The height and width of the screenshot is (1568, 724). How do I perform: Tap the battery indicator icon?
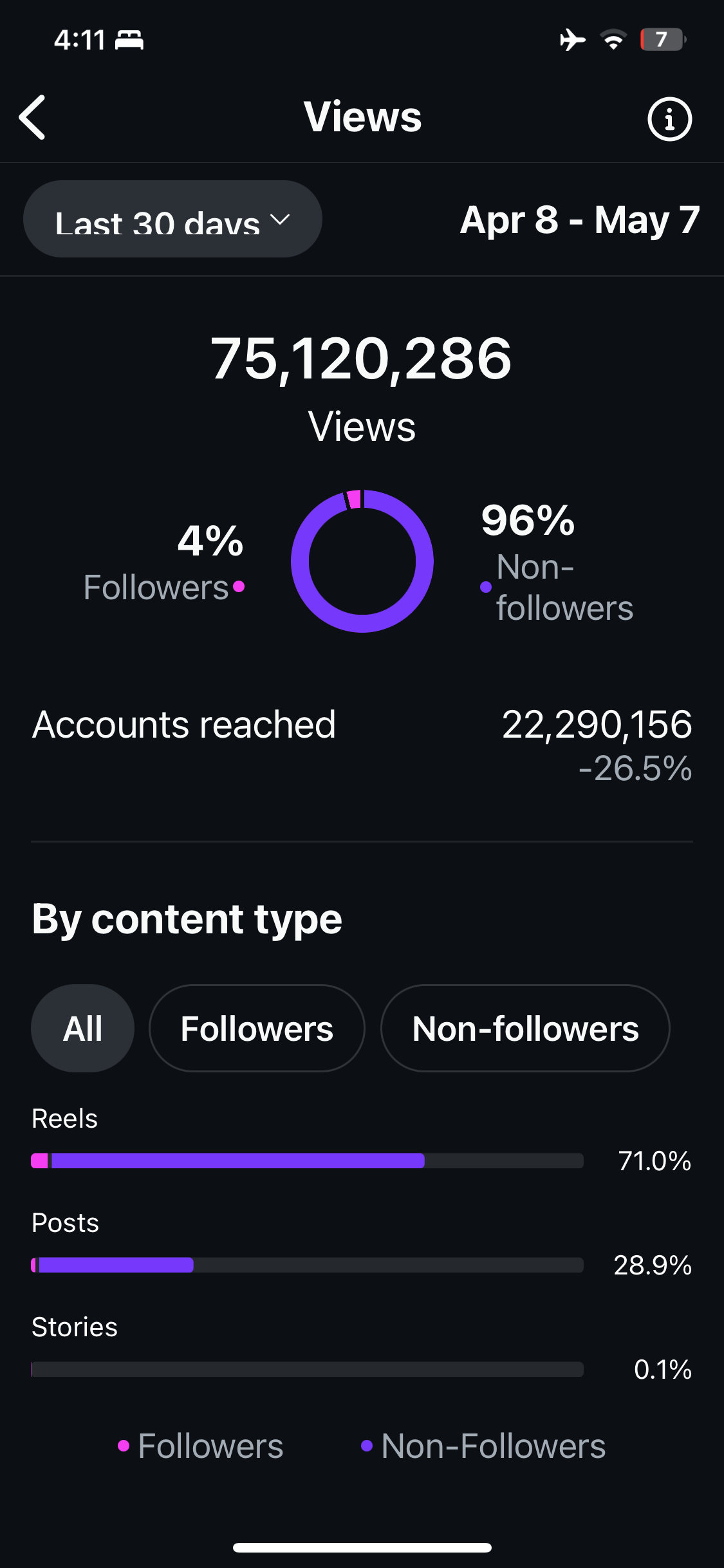pos(663,40)
